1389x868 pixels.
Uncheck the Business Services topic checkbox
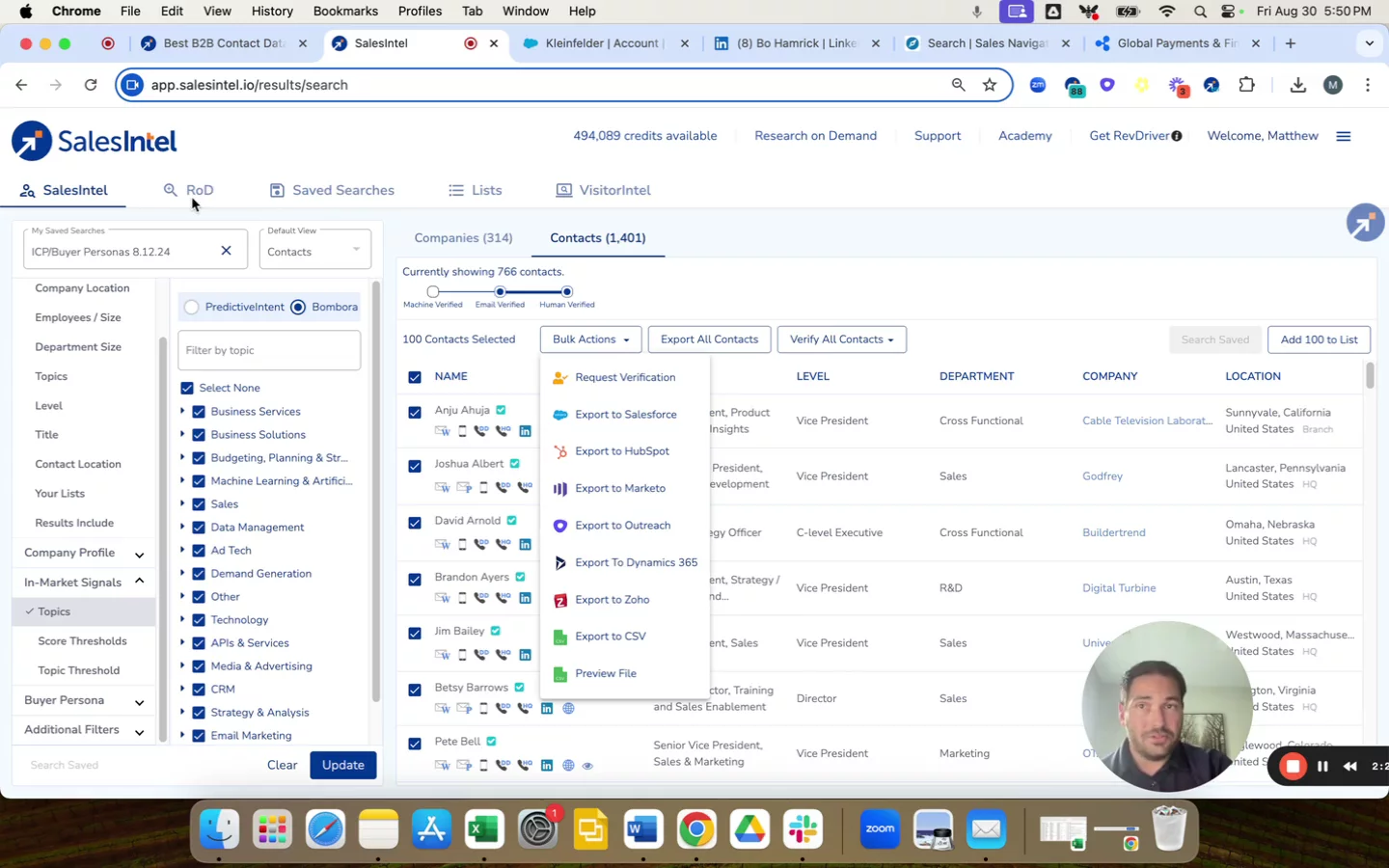[199, 412]
